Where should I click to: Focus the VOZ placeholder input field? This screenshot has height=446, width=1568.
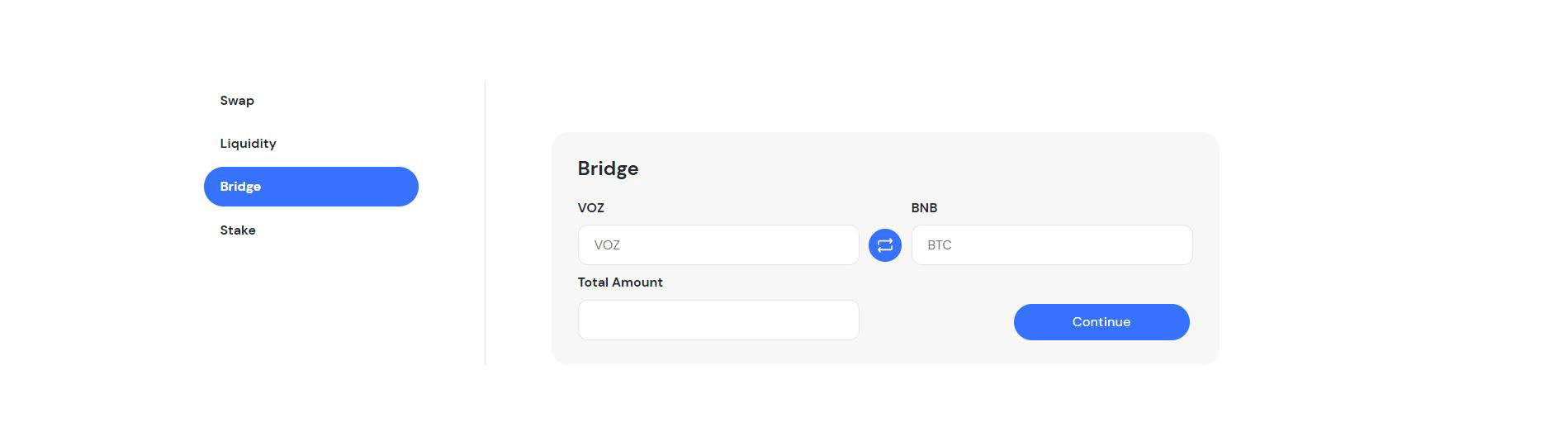[718, 245]
